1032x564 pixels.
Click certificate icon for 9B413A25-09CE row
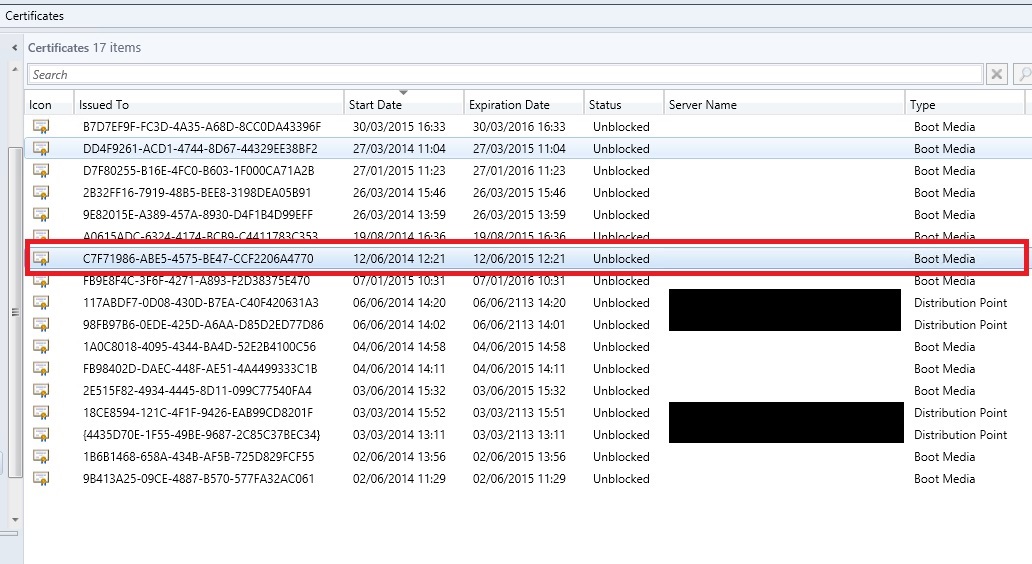click(41, 479)
